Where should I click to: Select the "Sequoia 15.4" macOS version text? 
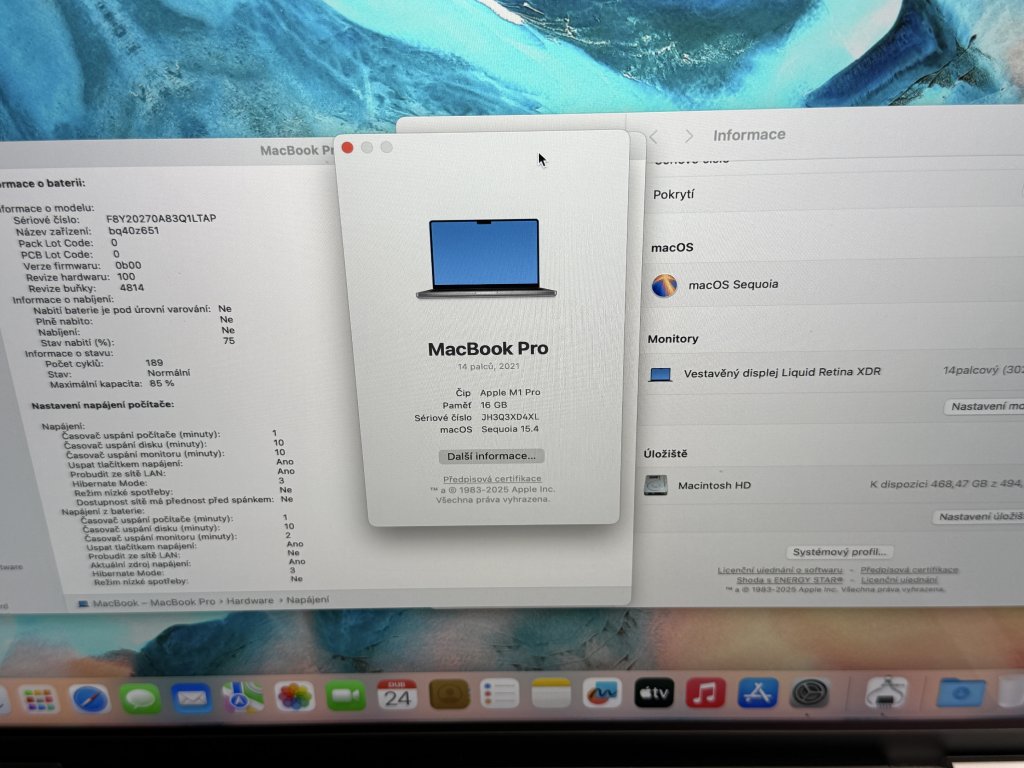(510, 429)
